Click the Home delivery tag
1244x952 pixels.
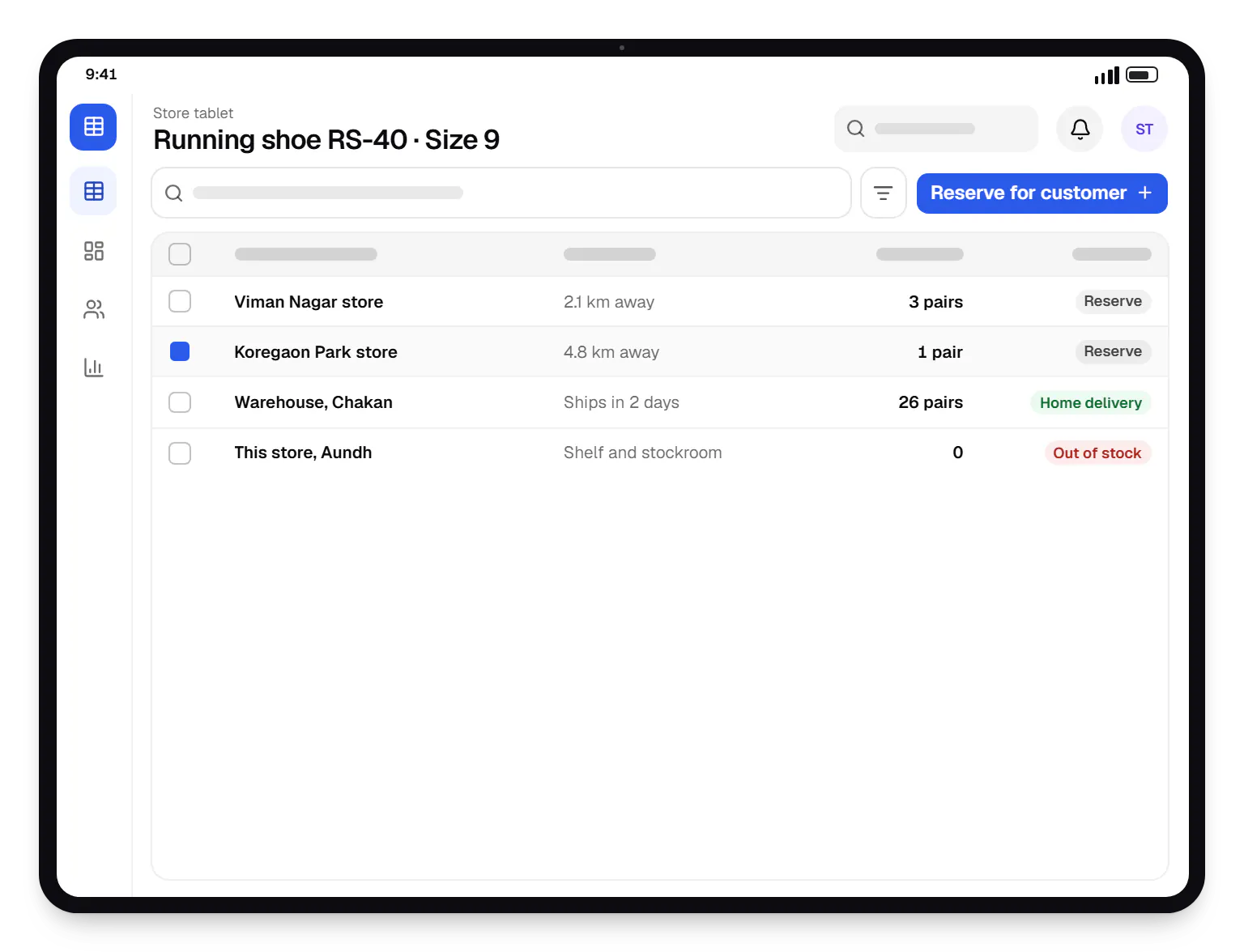(x=1090, y=402)
